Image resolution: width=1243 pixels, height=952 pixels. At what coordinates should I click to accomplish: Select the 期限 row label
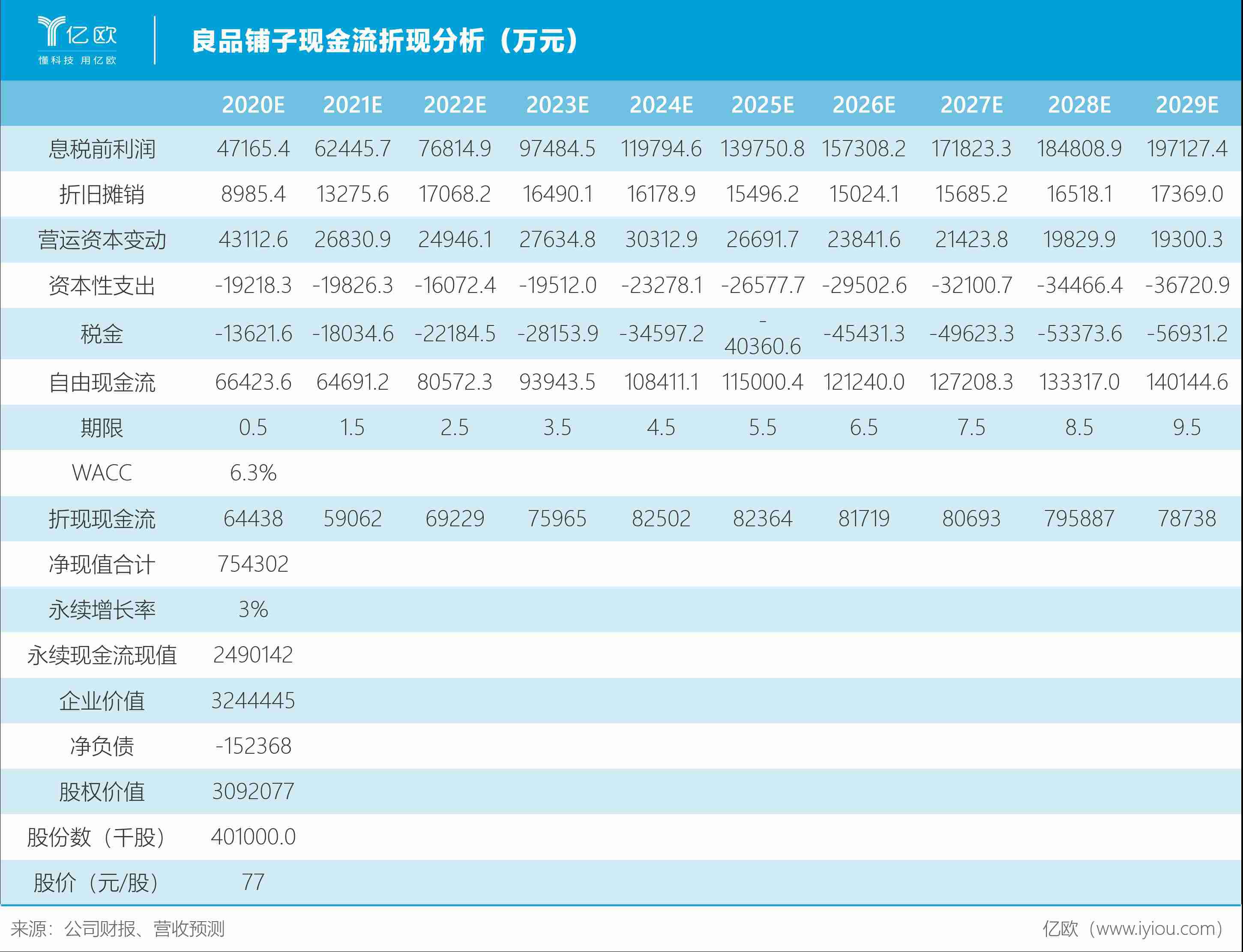coord(102,428)
